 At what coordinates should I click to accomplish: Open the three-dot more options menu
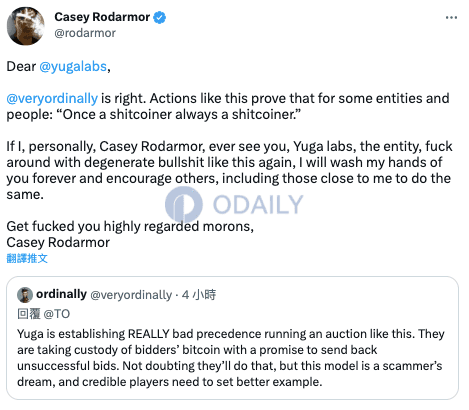tap(451, 17)
